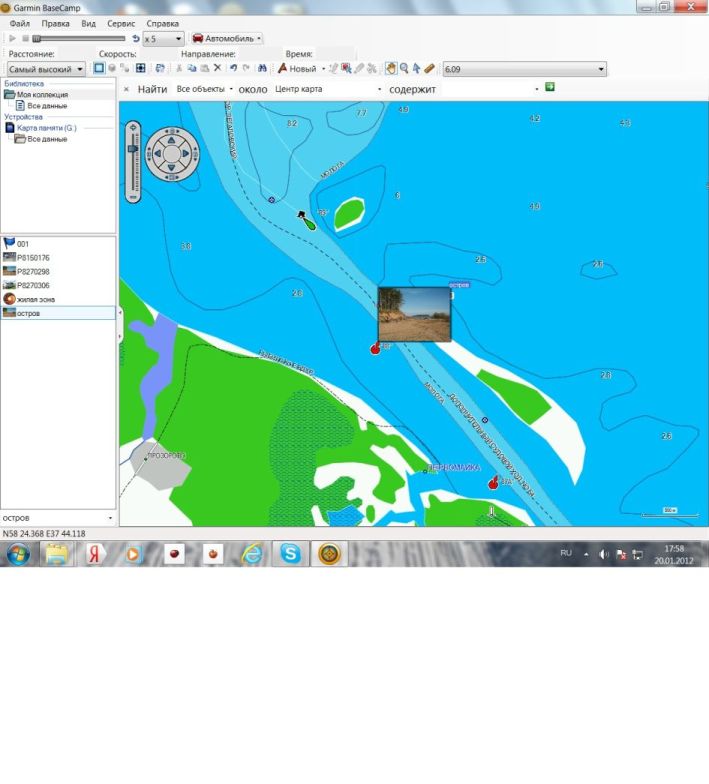Open the Сервис menu
Viewport: 709px width, 784px height.
121,23
